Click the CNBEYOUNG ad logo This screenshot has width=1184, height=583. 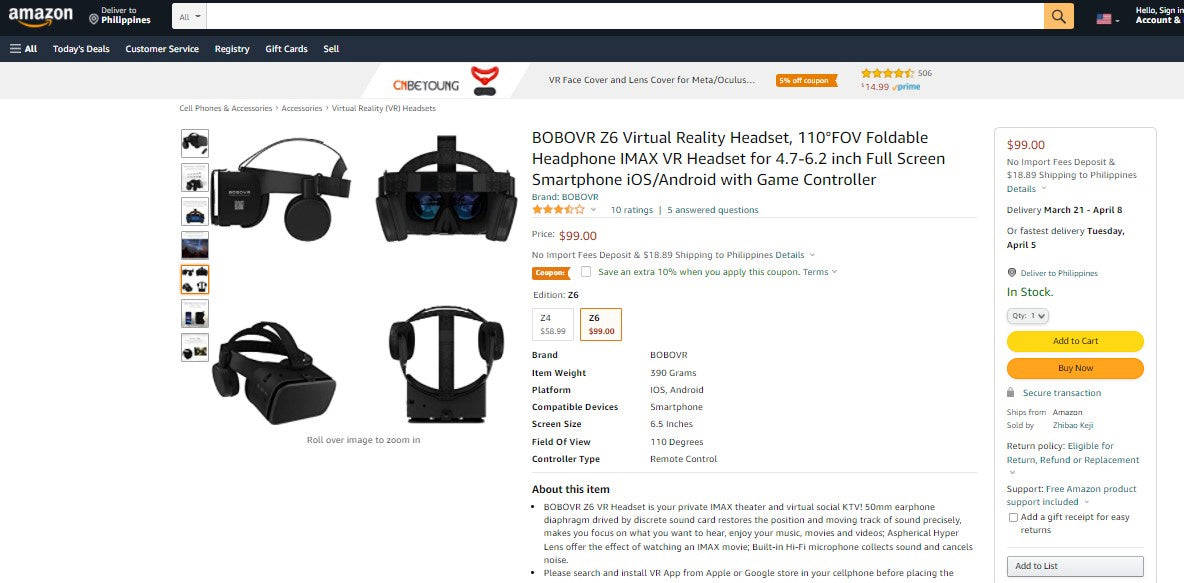click(x=426, y=85)
